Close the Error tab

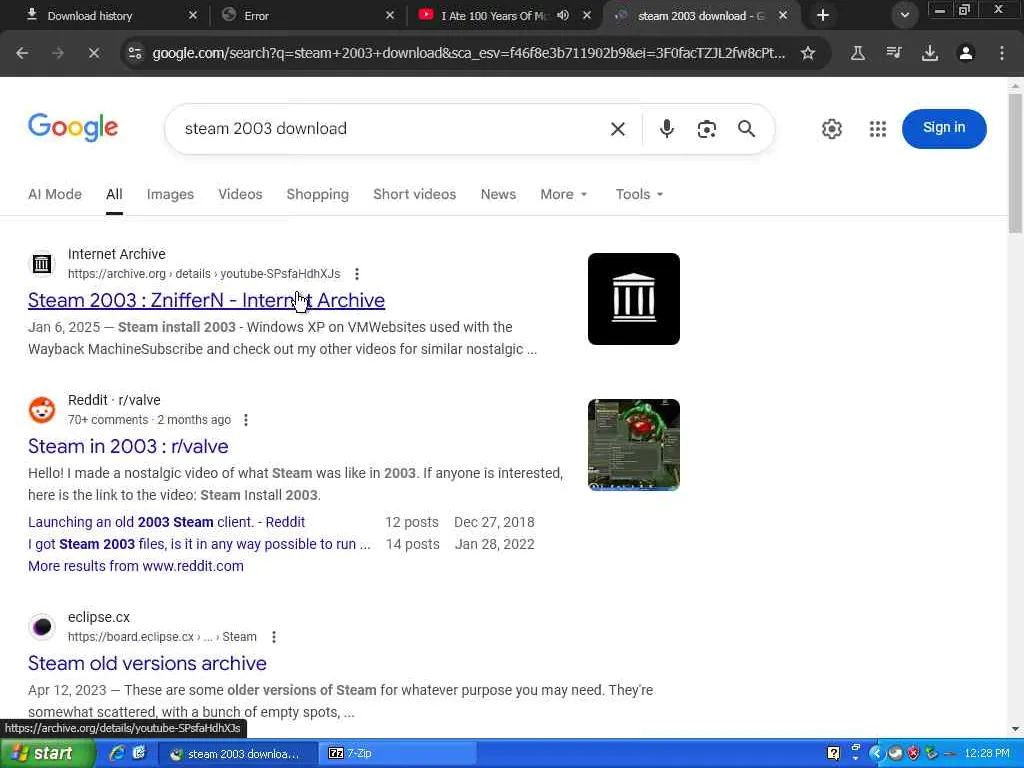point(390,16)
